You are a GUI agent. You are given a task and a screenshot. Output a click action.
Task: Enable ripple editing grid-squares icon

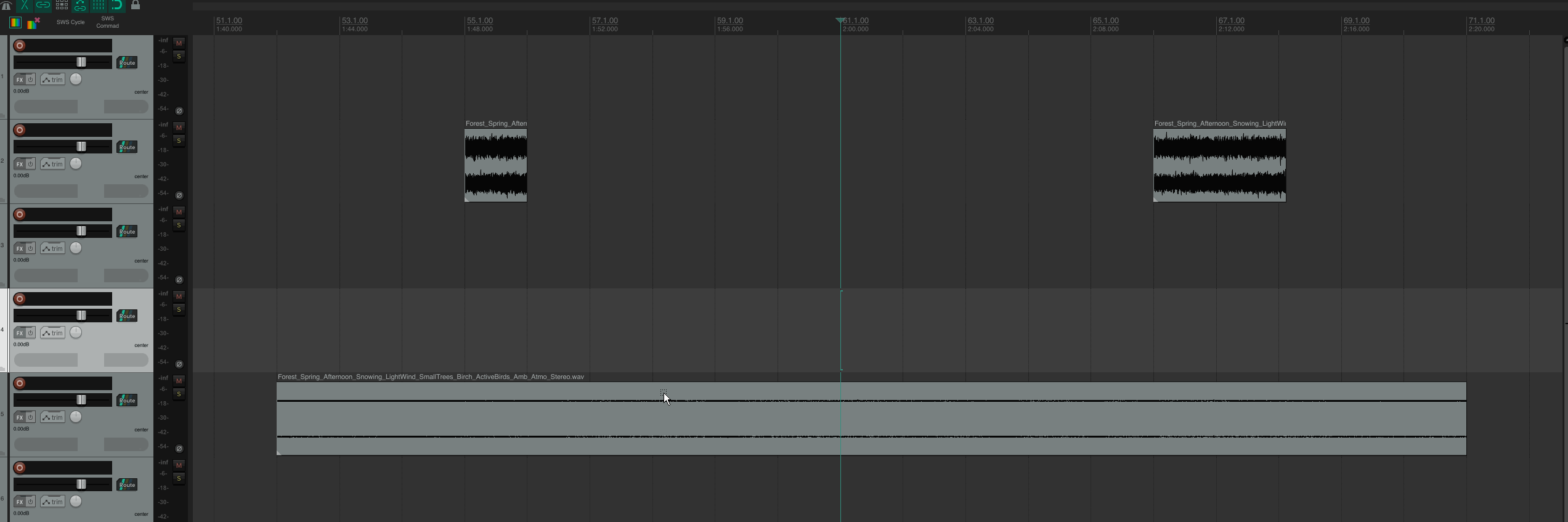pos(62,6)
